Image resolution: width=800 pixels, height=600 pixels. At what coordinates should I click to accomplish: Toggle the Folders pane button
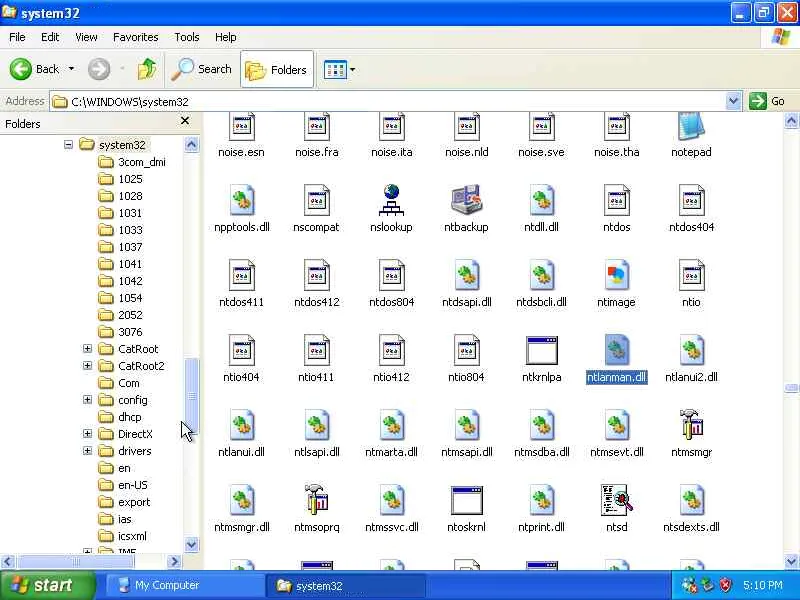click(277, 69)
